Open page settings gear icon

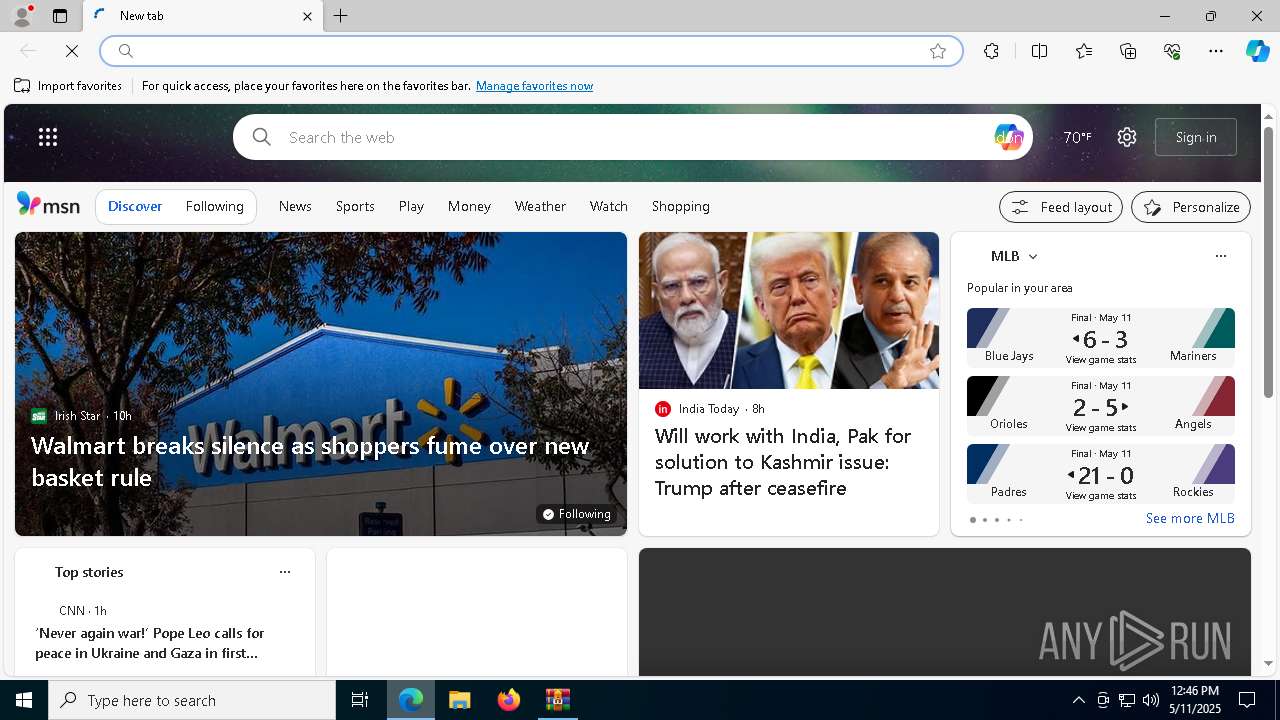point(1127,137)
